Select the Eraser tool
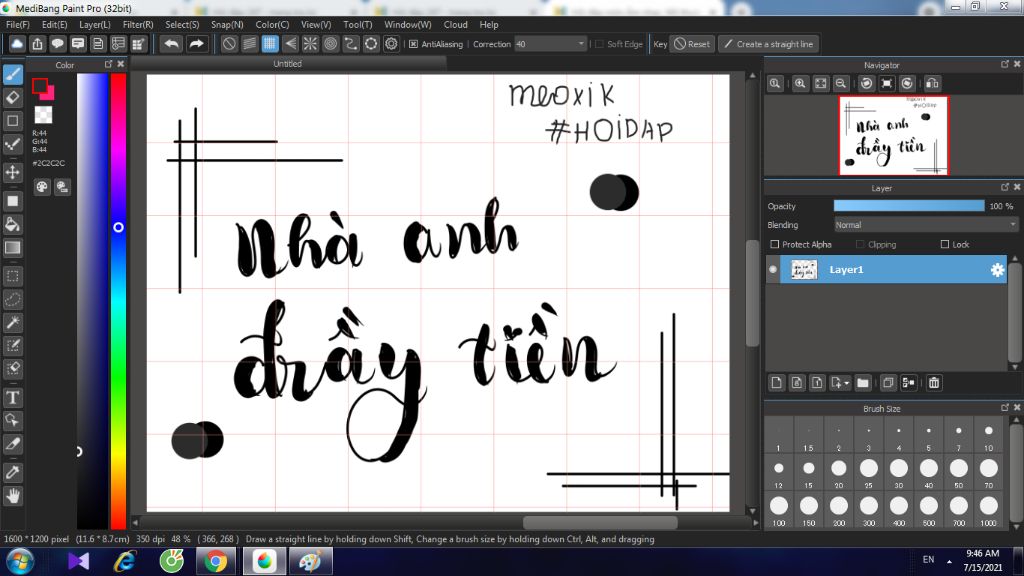Screen dimensions: 1024x576 (x=13, y=97)
